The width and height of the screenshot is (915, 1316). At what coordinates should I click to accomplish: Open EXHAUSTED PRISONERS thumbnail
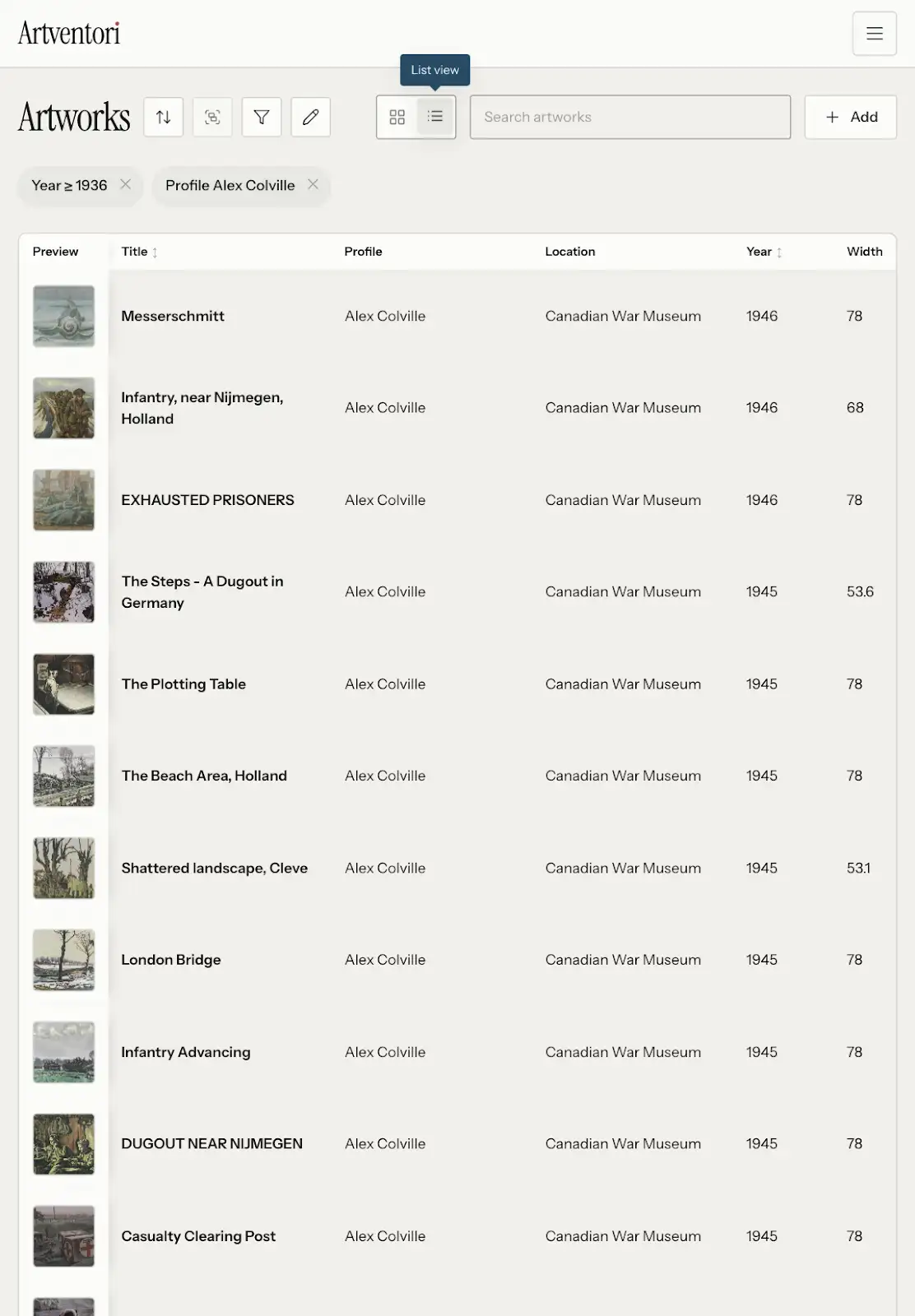coord(64,500)
